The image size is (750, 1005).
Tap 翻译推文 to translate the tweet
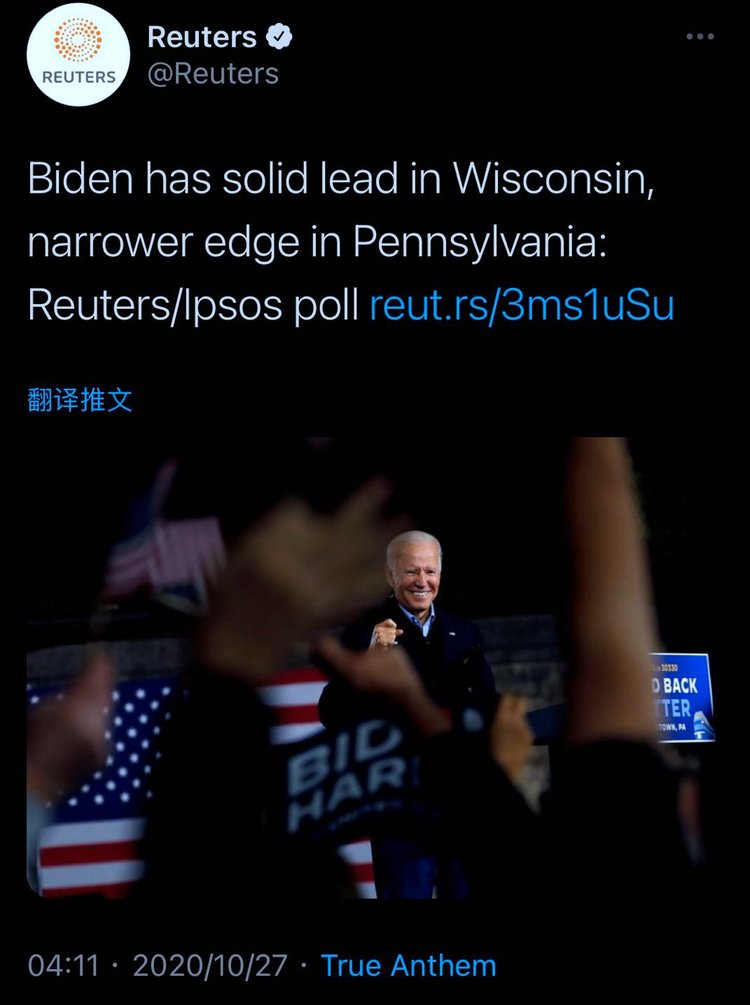[80, 400]
